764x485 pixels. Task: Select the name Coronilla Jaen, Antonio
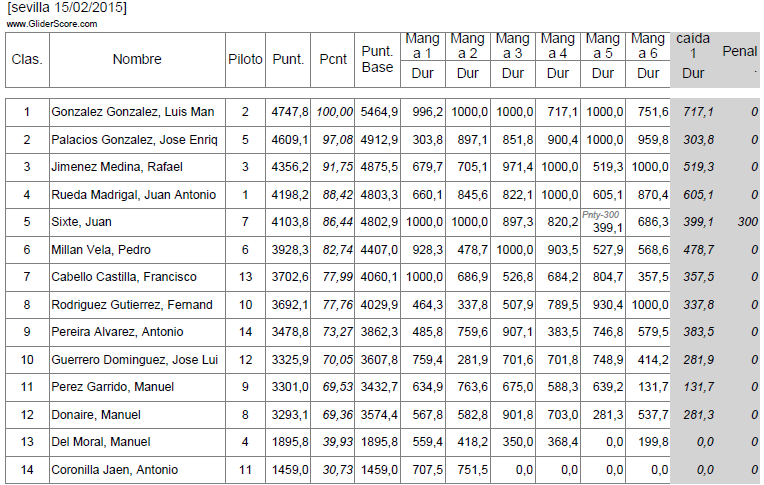coord(115,469)
